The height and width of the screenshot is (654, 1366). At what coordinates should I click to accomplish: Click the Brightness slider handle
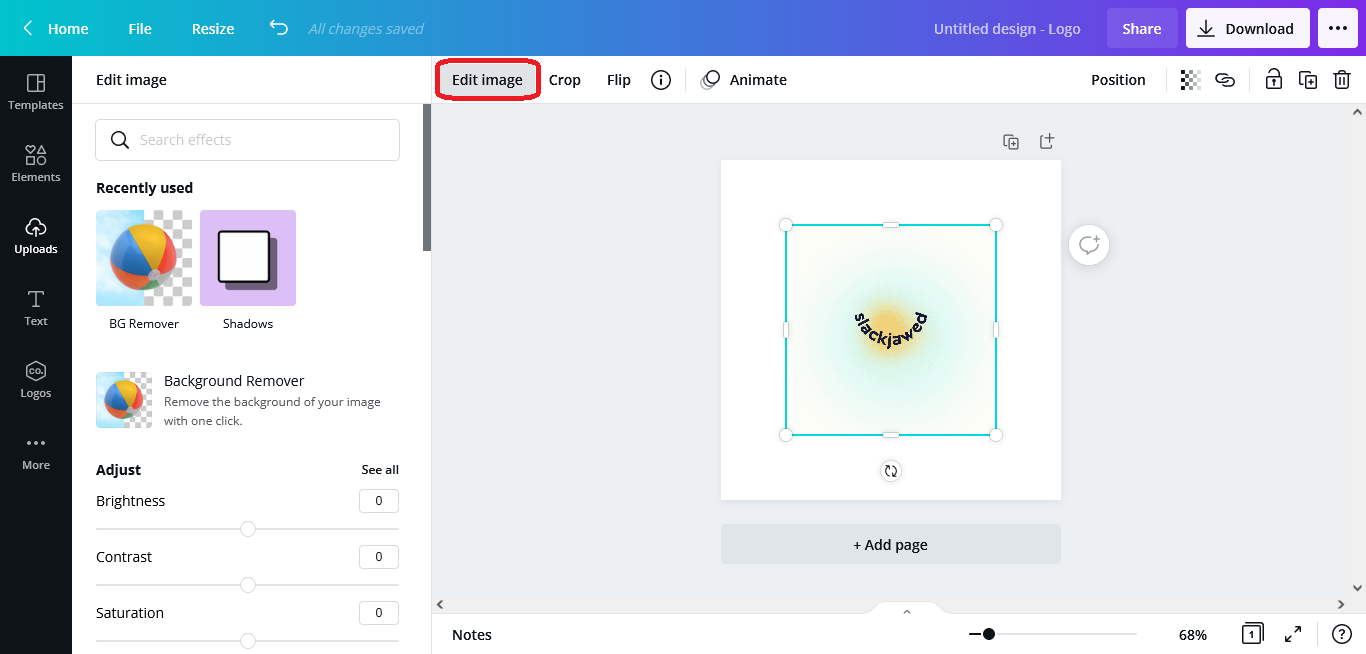click(x=247, y=528)
